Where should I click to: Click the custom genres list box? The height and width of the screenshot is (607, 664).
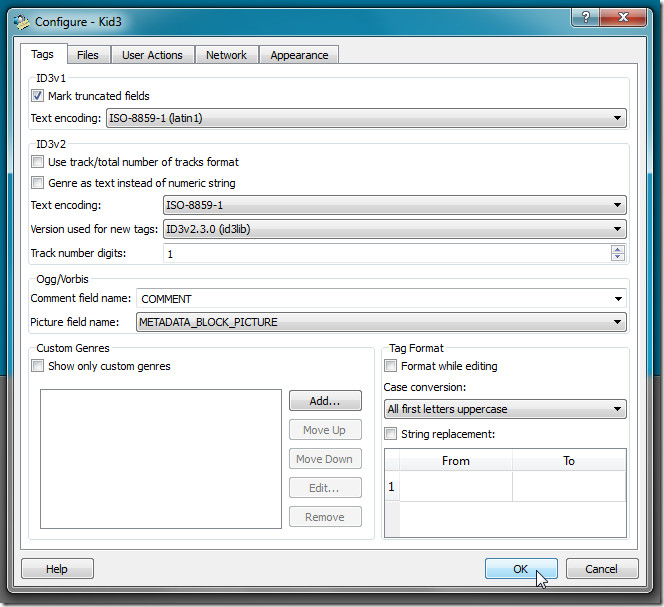point(161,459)
